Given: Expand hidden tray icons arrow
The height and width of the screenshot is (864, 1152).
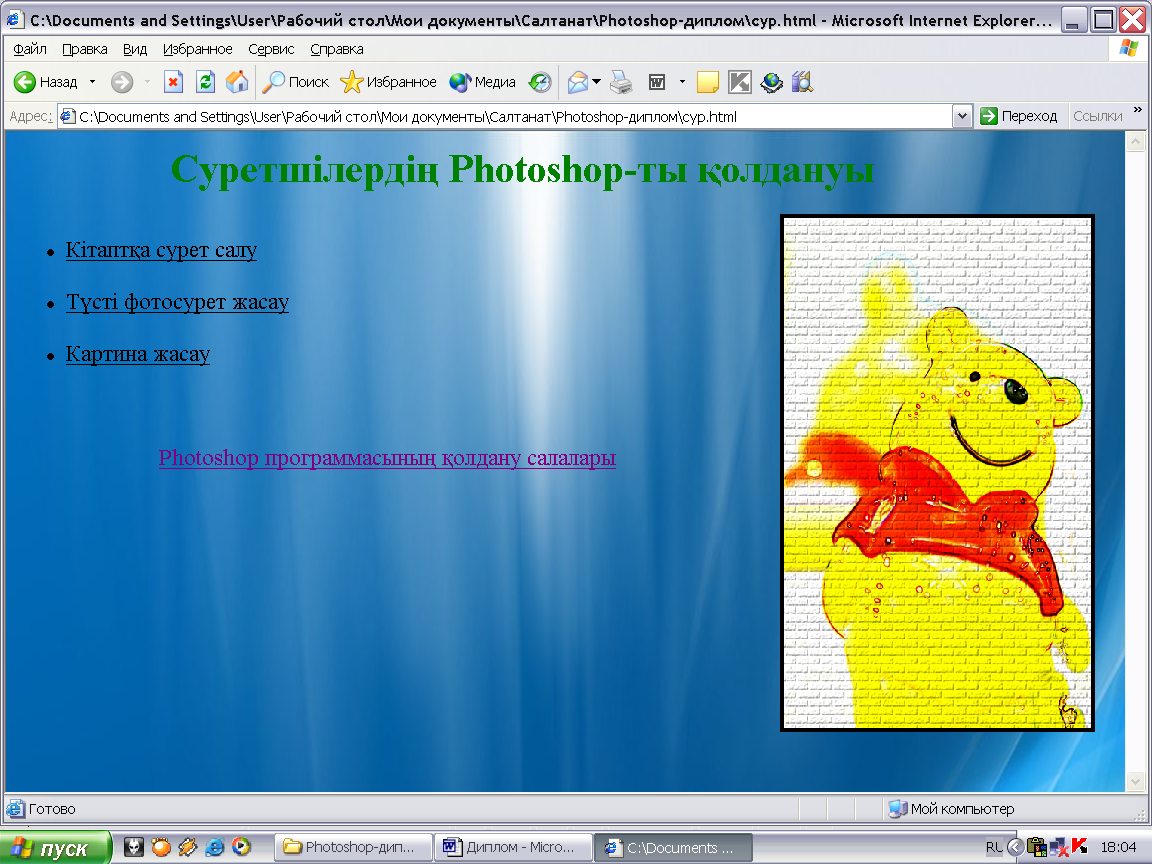Looking at the screenshot, I should (1015, 847).
